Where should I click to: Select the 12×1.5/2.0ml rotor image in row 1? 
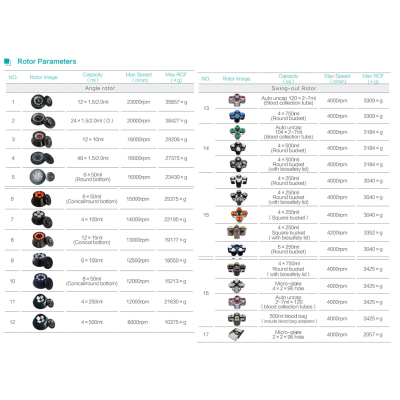point(42,102)
